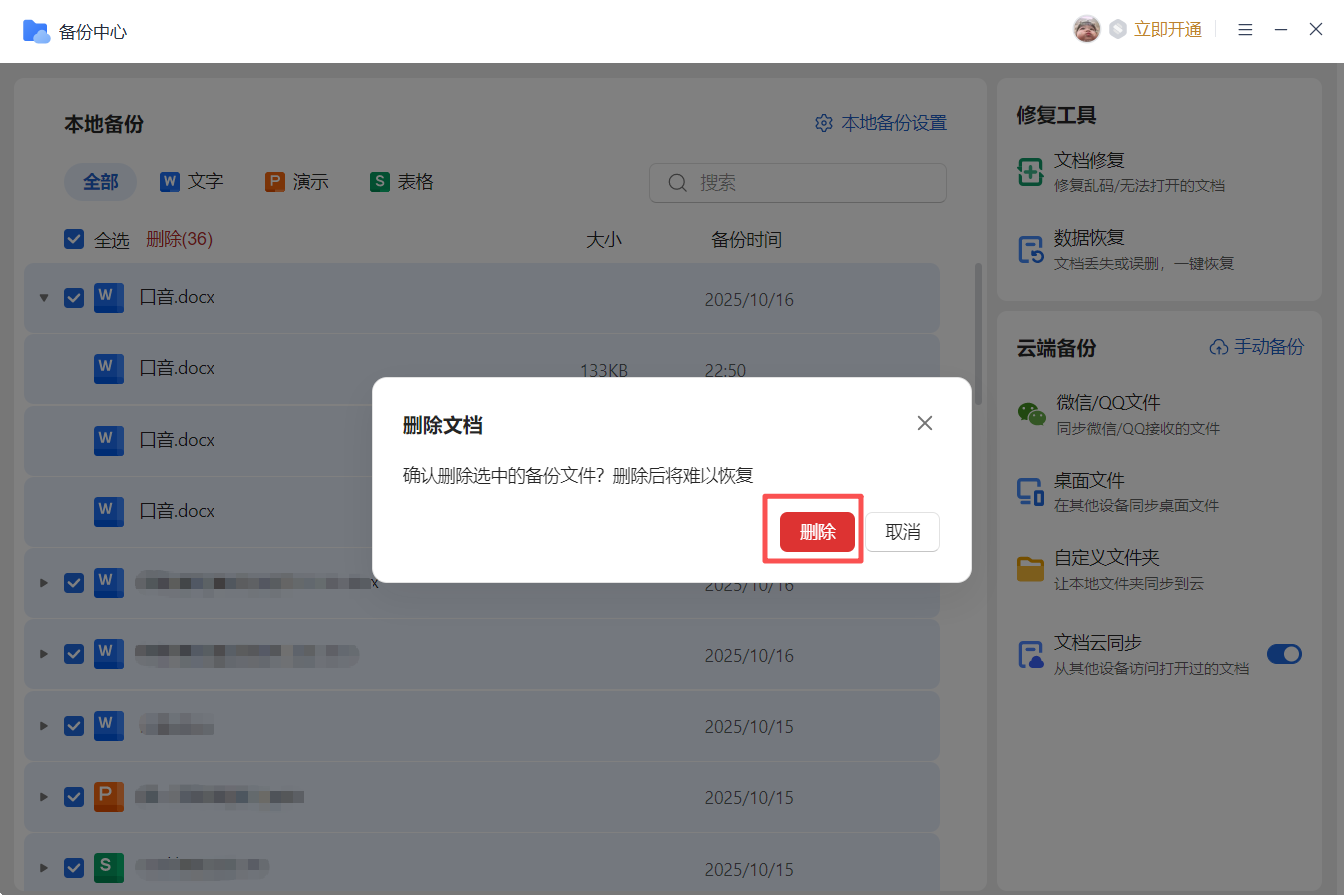Expand the spreadsheet backup row arrow
The image size is (1344, 895).
43,868
